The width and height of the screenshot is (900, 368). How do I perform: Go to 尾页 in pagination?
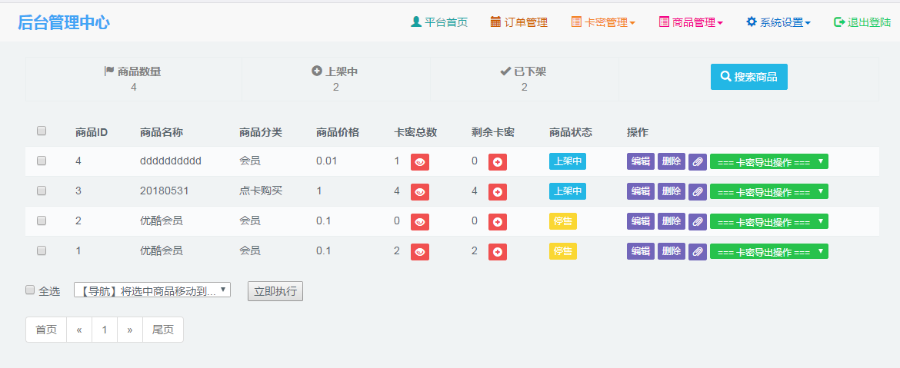tap(163, 330)
